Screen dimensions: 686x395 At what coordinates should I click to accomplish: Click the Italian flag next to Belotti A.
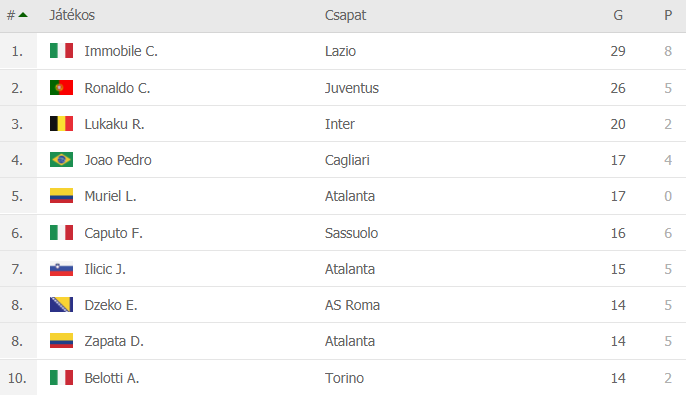[61, 378]
